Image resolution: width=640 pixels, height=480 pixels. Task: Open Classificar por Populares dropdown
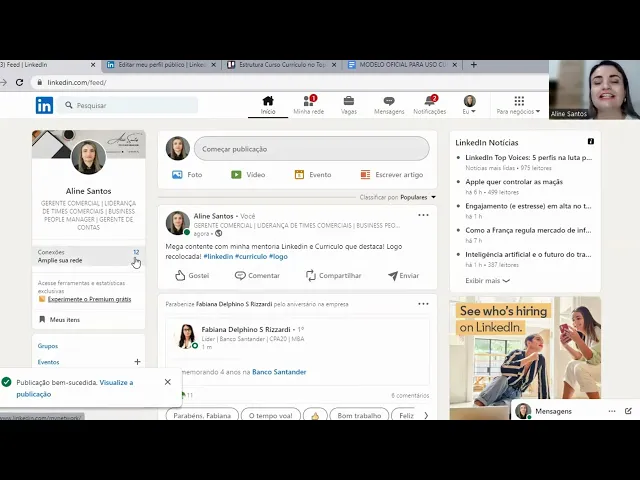point(398,197)
